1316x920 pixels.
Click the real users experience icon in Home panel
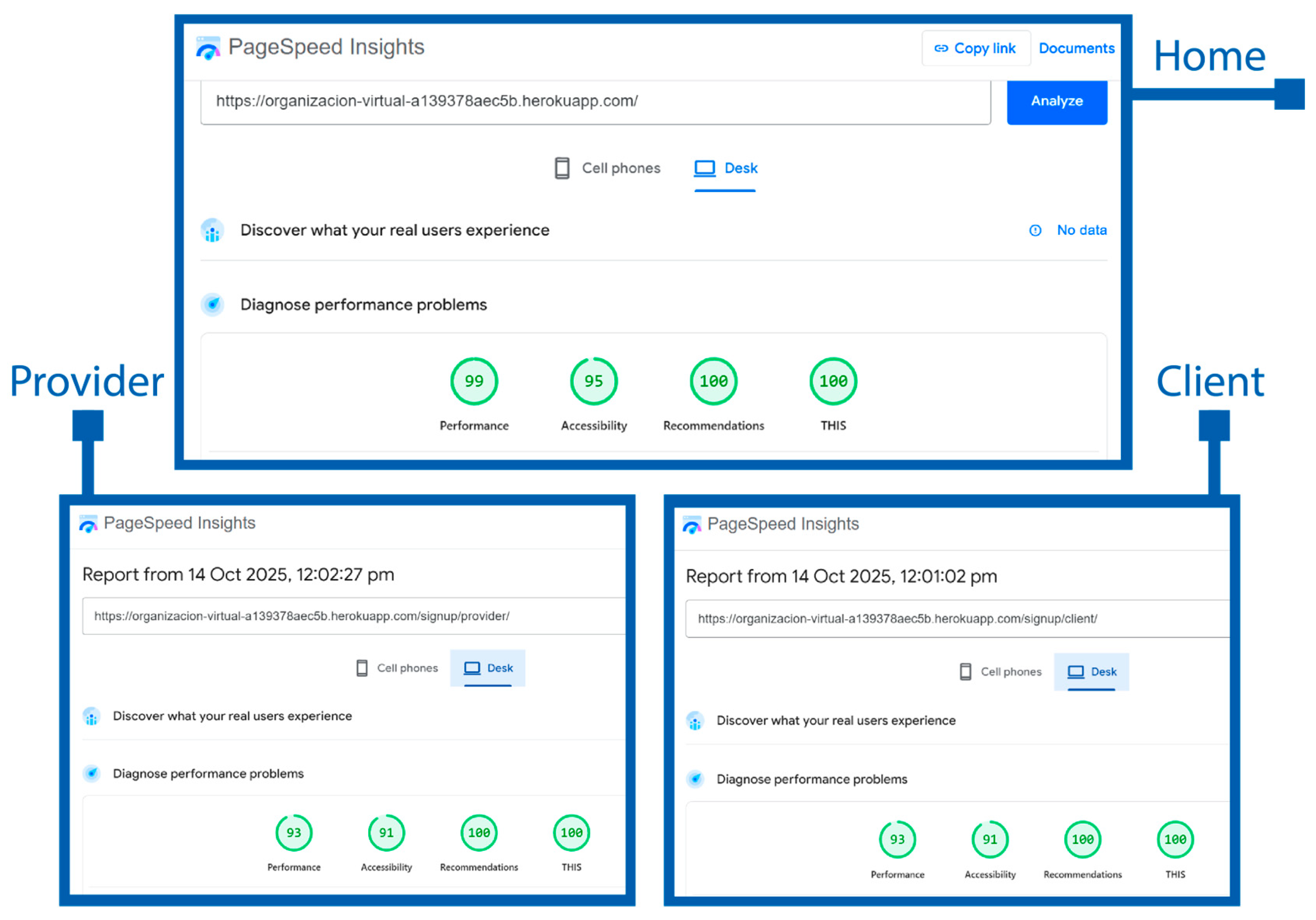point(212,230)
